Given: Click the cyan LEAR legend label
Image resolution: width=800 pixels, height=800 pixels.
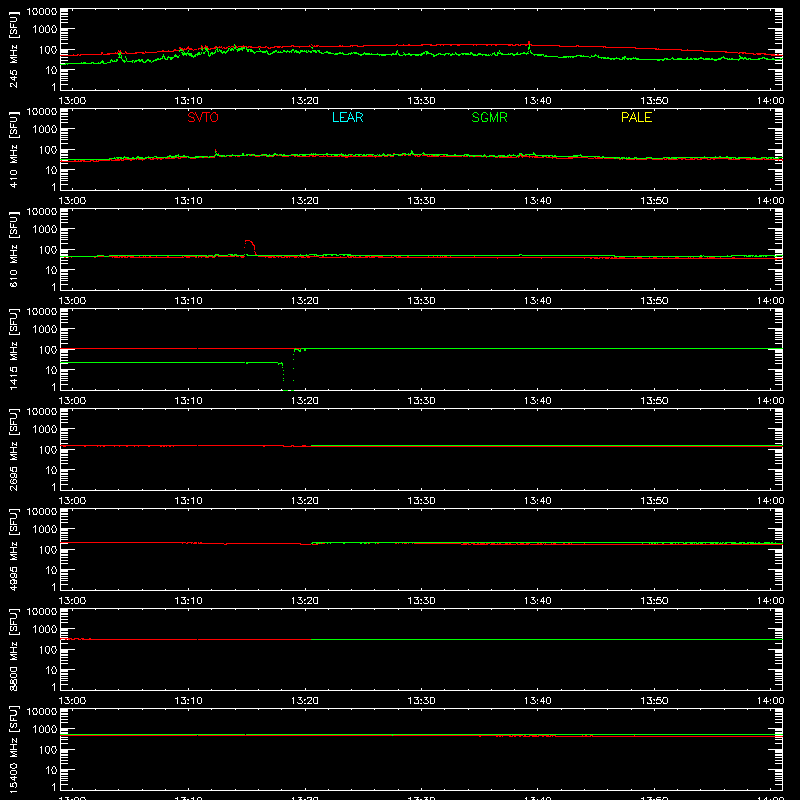Looking at the screenshot, I should pyautogui.click(x=347, y=117).
